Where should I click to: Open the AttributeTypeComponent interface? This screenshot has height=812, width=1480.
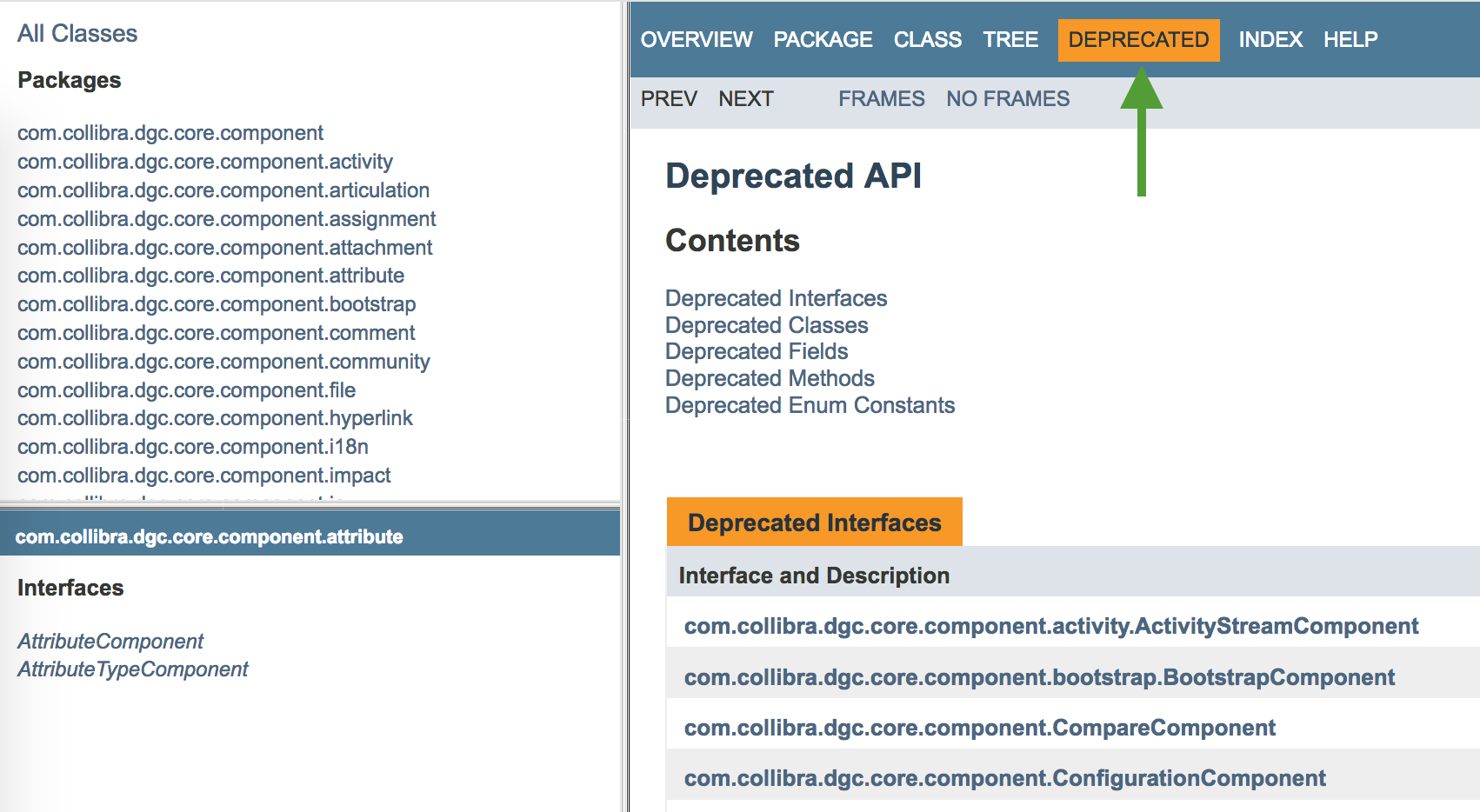pyautogui.click(x=133, y=669)
